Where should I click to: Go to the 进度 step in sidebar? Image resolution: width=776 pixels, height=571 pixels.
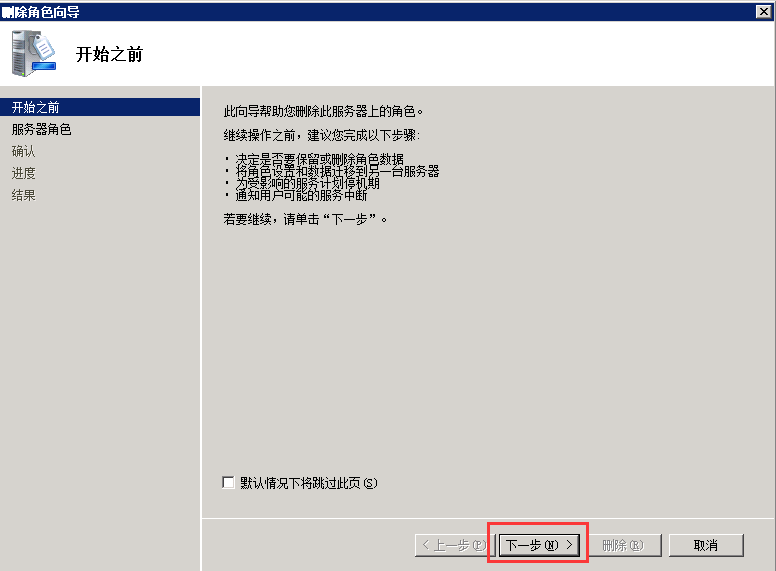[23, 173]
